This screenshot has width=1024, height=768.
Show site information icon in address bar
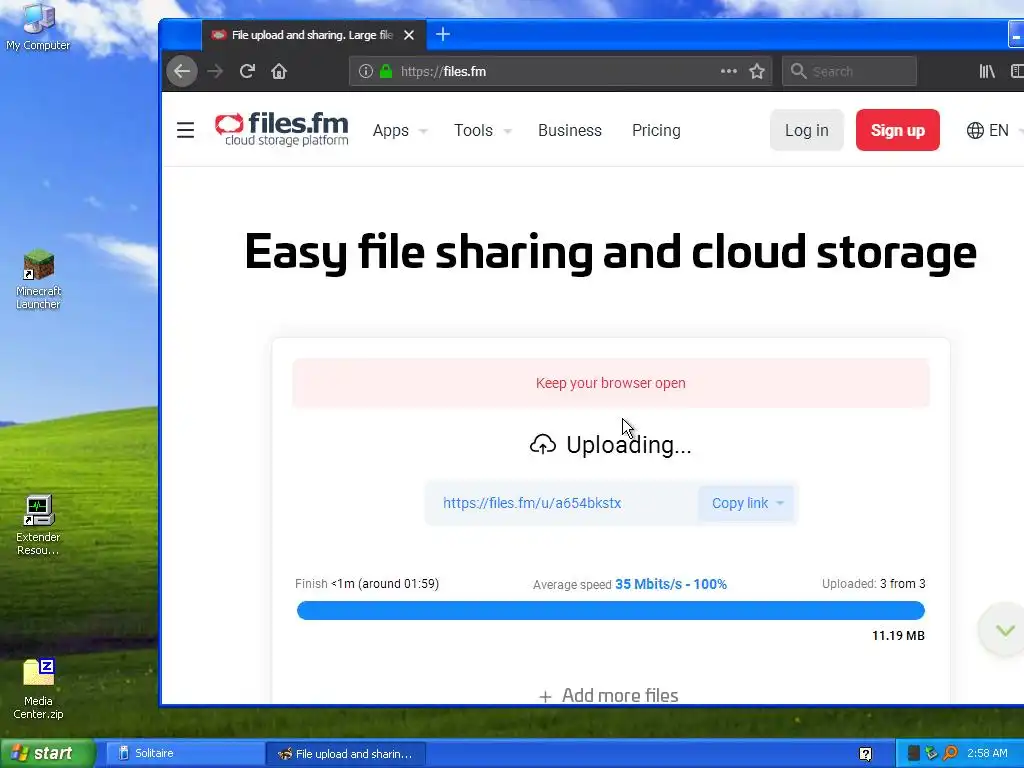pyautogui.click(x=366, y=71)
